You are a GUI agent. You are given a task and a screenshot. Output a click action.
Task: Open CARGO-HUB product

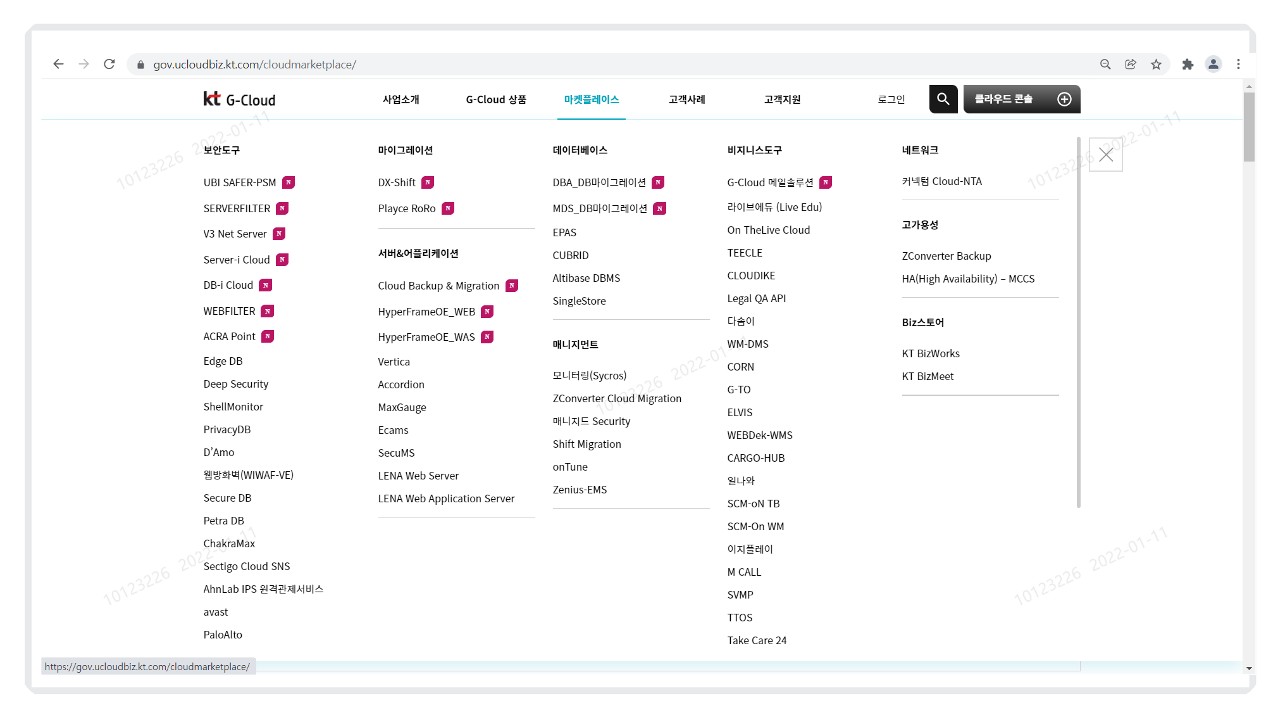pos(756,458)
